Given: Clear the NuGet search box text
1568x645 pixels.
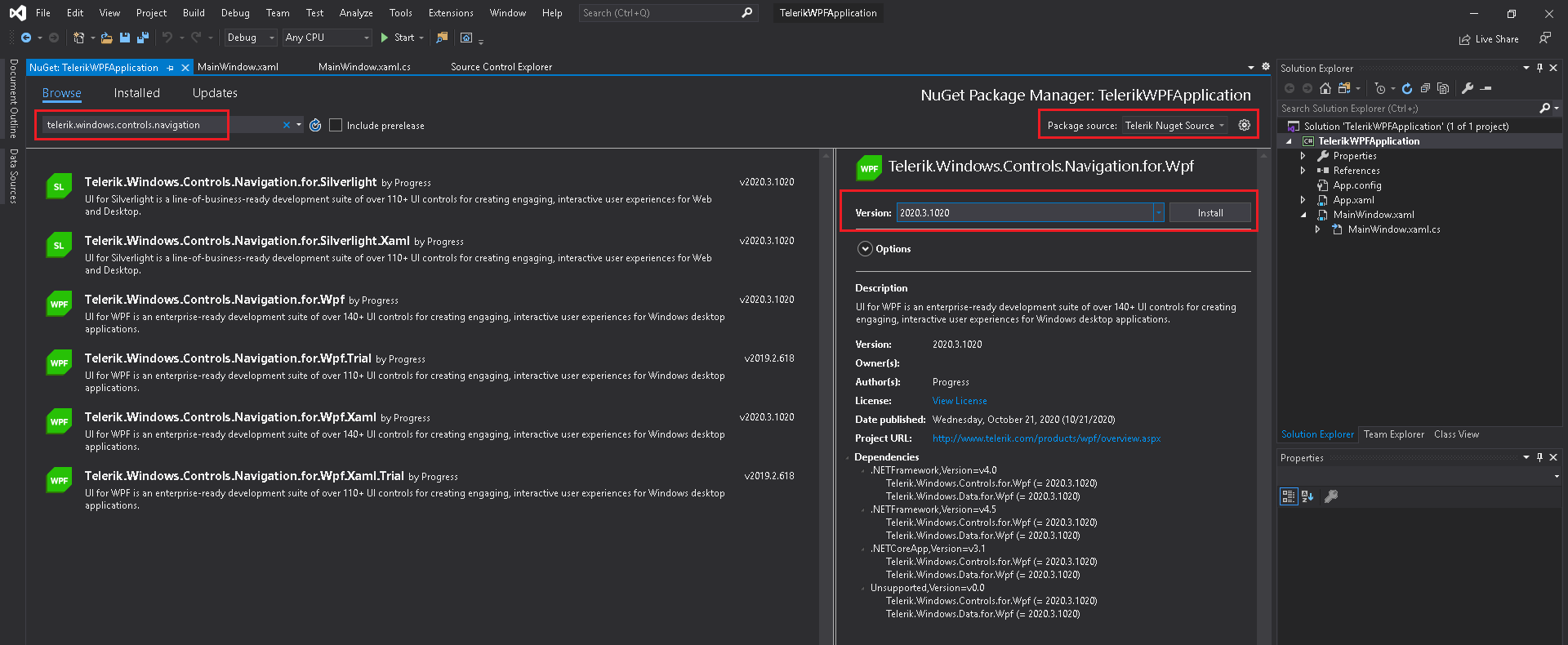Looking at the screenshot, I should coord(287,125).
